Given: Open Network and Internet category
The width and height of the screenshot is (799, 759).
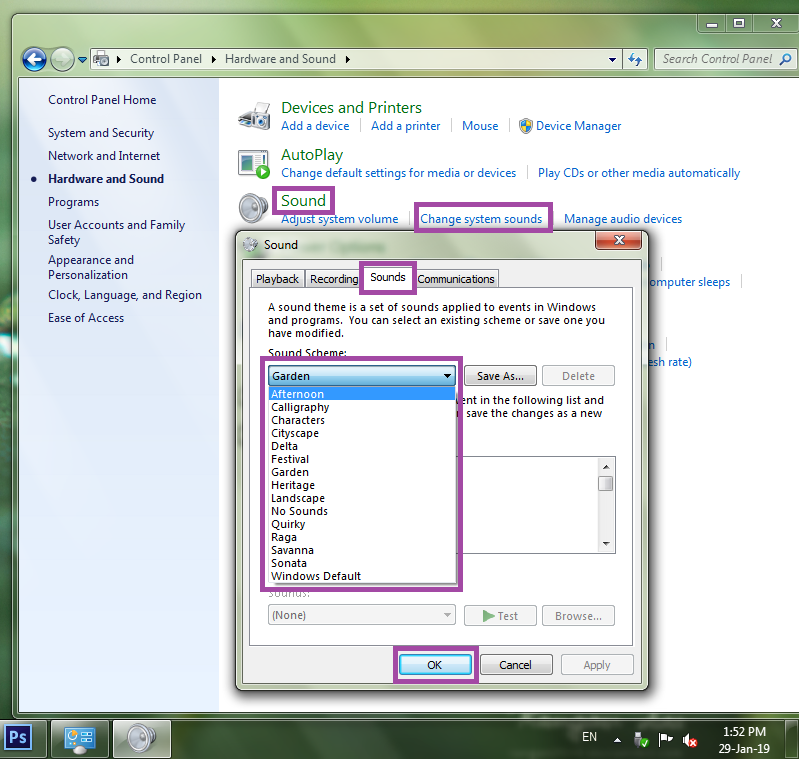Looking at the screenshot, I should click(x=104, y=156).
